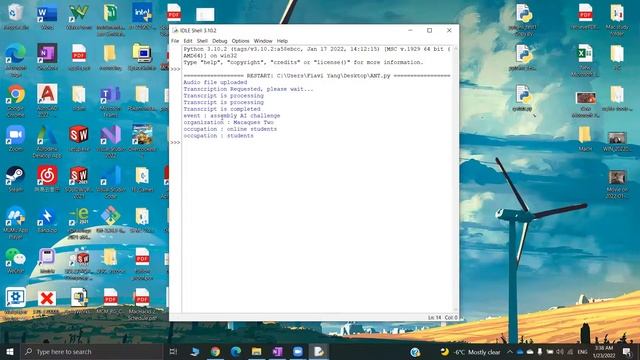Open File Explorer from the taskbar

pos(256,351)
